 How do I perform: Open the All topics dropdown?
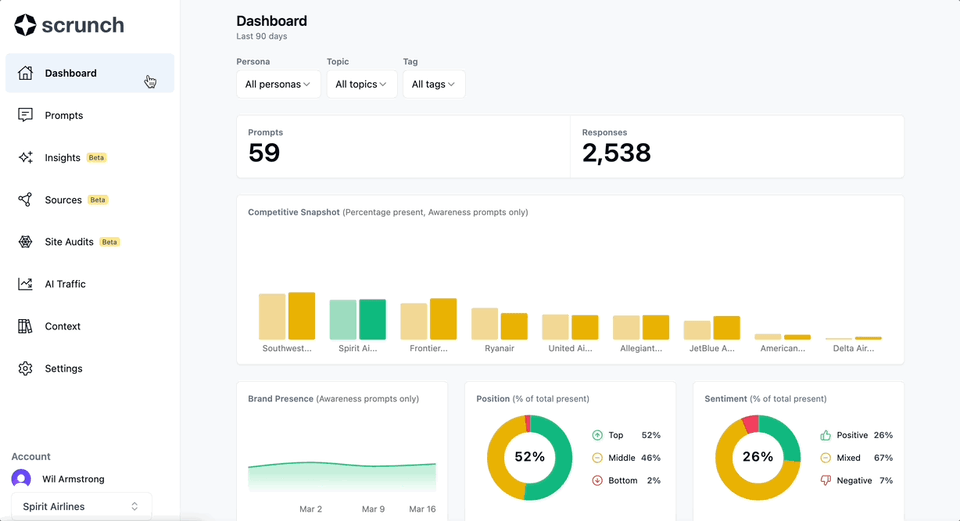point(361,84)
